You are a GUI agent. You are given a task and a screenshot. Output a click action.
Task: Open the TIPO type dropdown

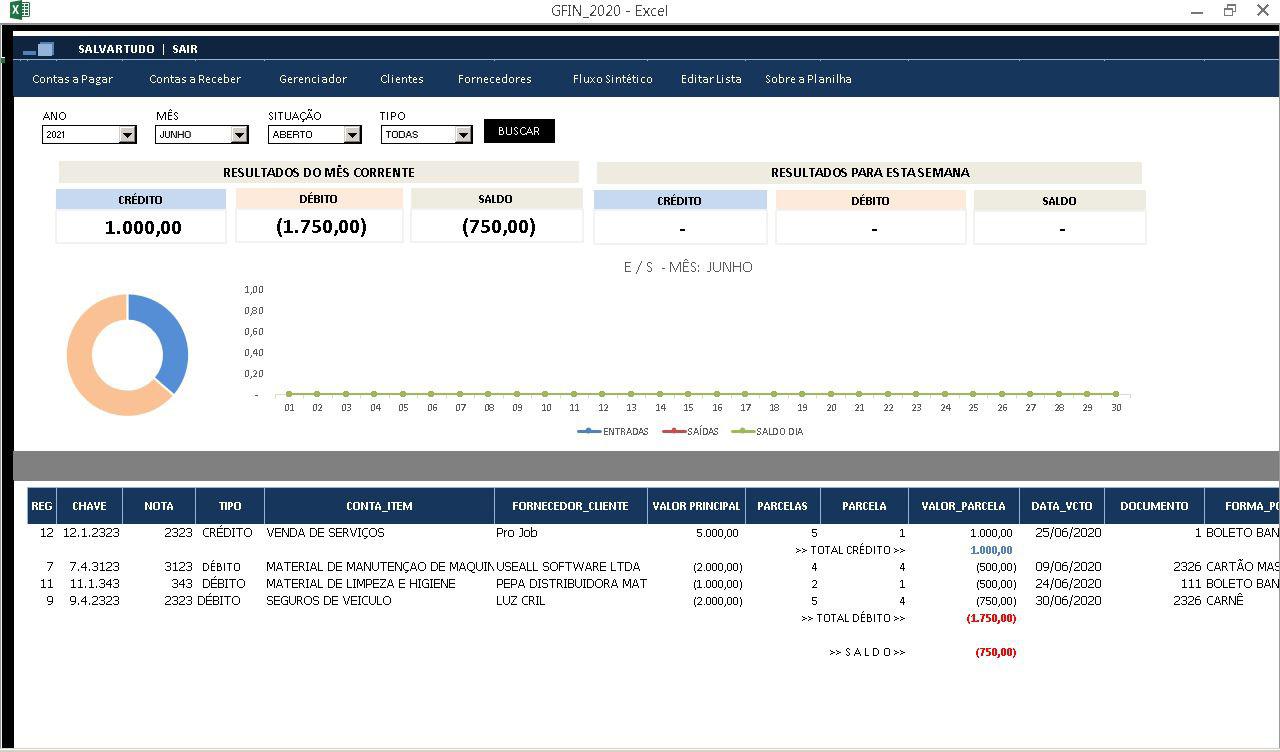[x=462, y=135]
